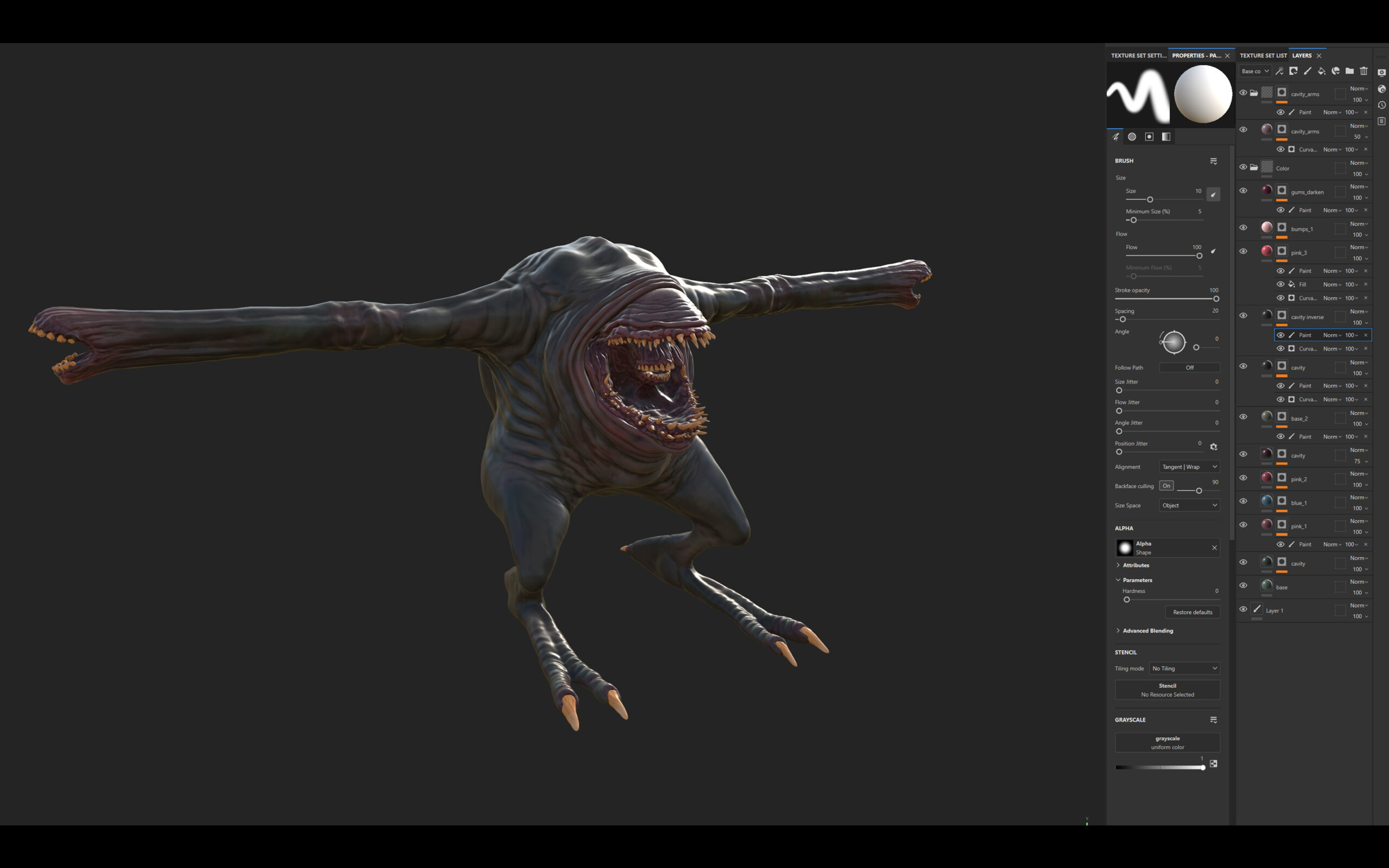Image resolution: width=1389 pixels, height=868 pixels.
Task: Open the Base color channel dropdown
Action: pyautogui.click(x=1254, y=71)
